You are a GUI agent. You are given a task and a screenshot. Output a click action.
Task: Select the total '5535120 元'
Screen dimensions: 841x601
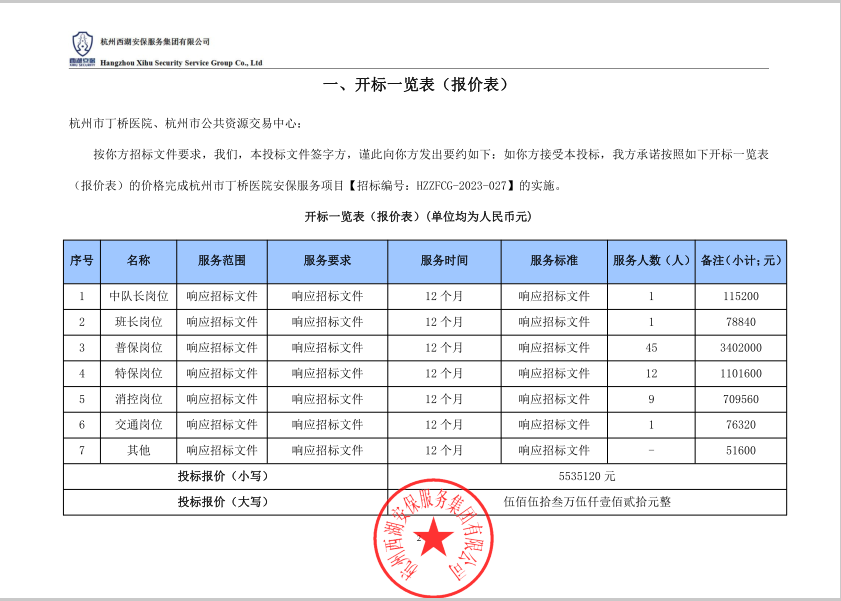pyautogui.click(x=587, y=476)
